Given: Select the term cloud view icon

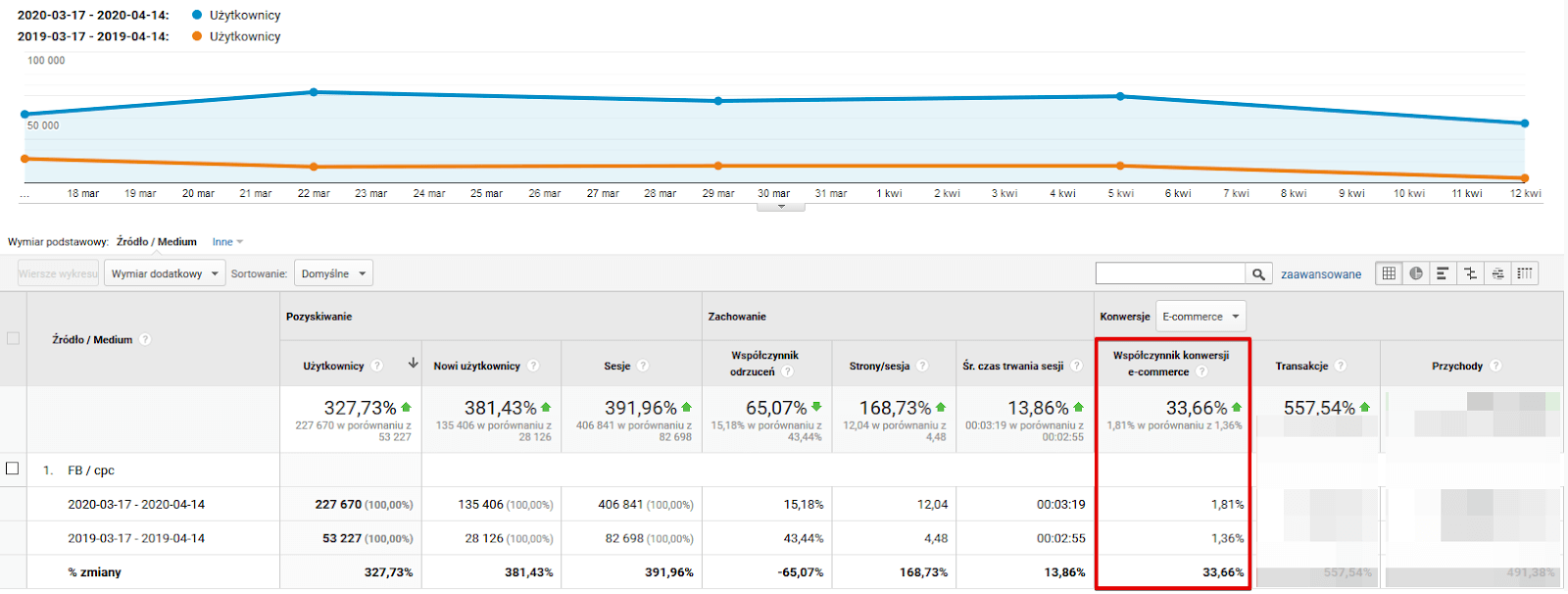Looking at the screenshot, I should click(1497, 273).
